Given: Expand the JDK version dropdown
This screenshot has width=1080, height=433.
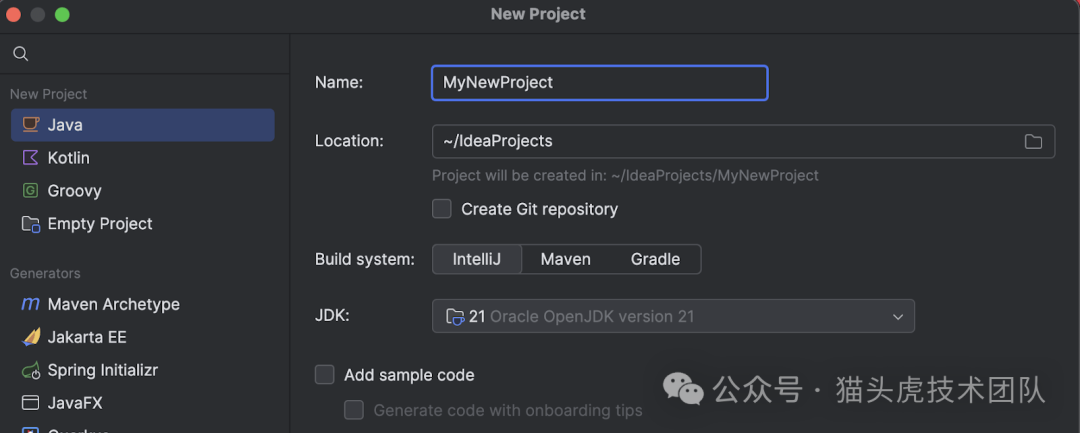Looking at the screenshot, I should 897,317.
